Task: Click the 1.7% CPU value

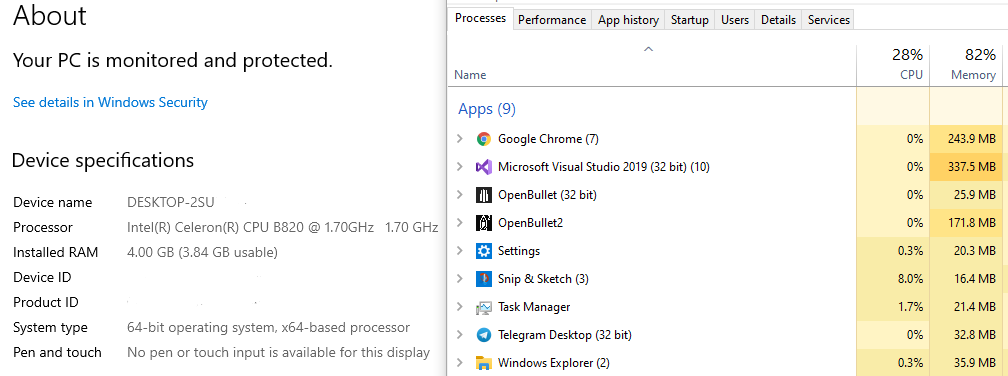Action: [x=909, y=307]
